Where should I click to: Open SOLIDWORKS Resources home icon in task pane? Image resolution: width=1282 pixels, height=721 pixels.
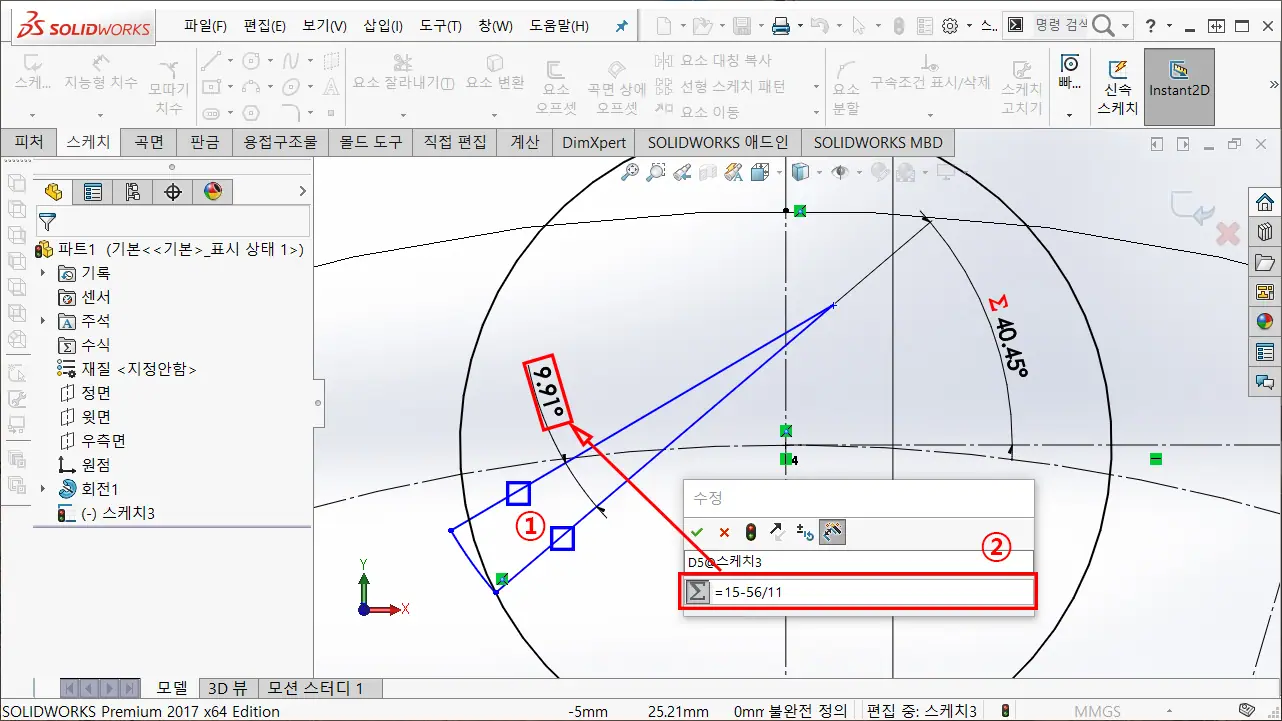coord(1265,202)
